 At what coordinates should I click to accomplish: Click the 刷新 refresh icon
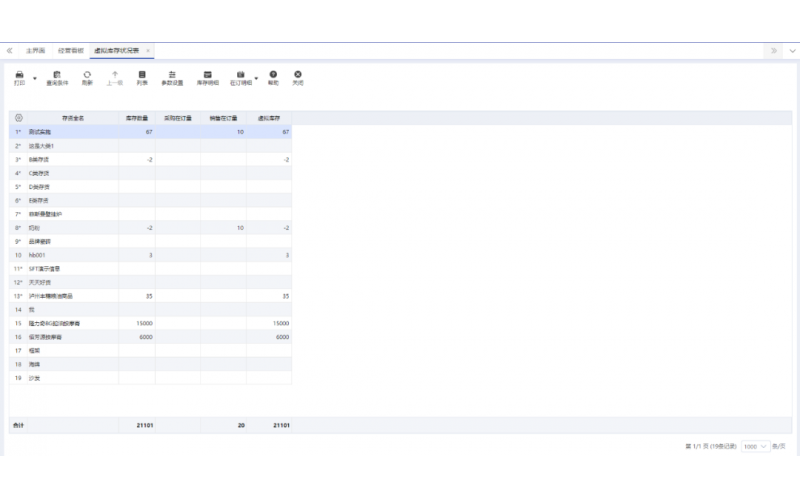coord(87,75)
